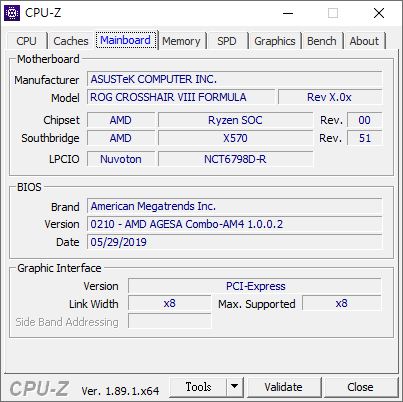This screenshot has width=403, height=402.
Task: Switch to the Bench tab
Action: (322, 41)
